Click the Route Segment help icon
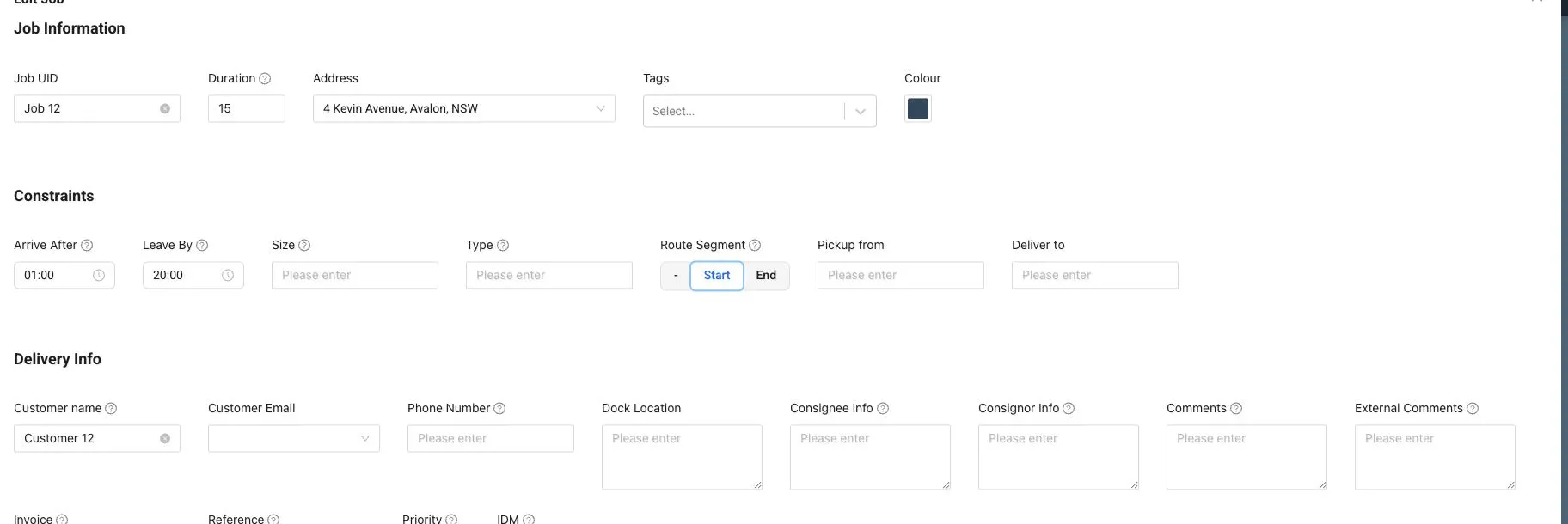 click(755, 245)
